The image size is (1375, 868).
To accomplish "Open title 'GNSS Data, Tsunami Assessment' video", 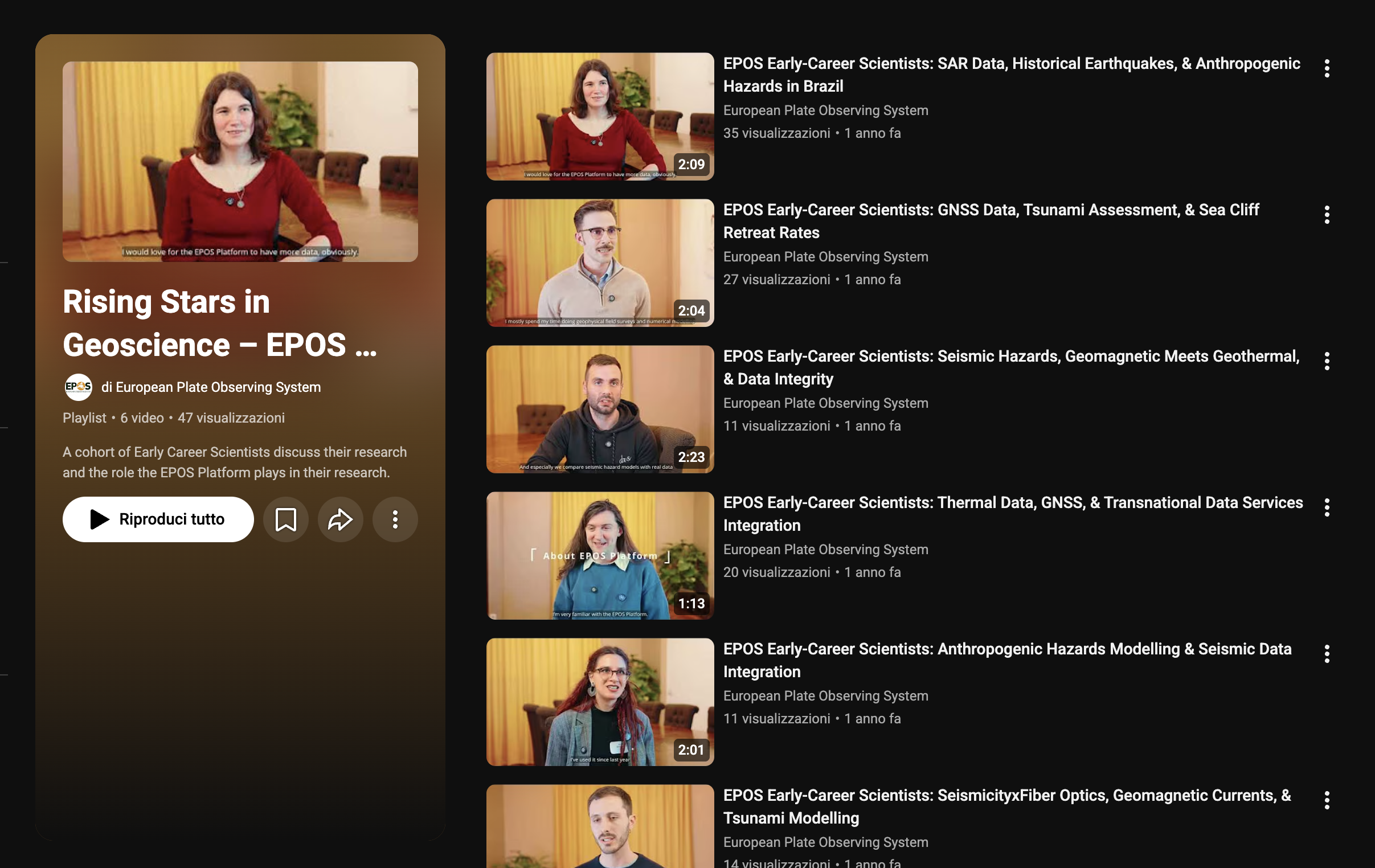I will coord(991,221).
